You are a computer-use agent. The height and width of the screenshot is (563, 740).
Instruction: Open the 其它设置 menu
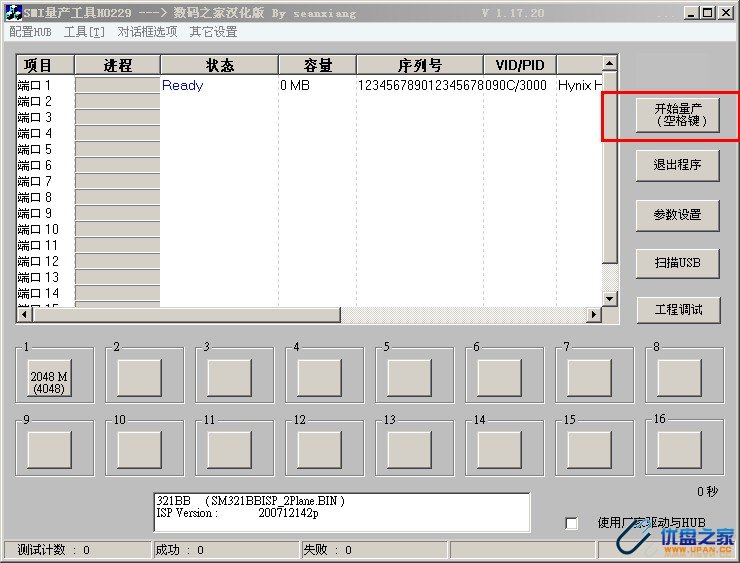[x=213, y=32]
